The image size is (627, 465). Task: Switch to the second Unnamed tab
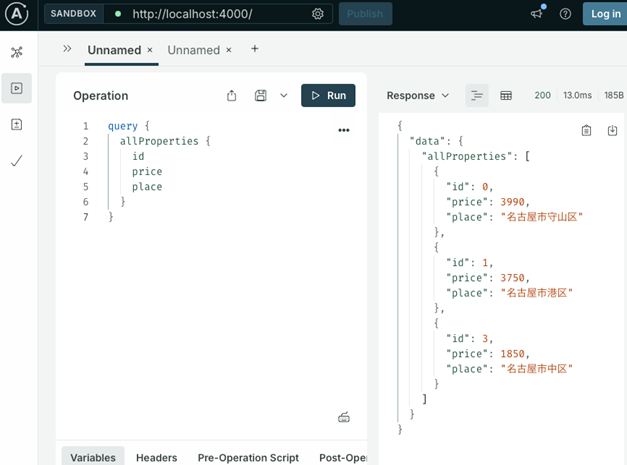pos(193,50)
